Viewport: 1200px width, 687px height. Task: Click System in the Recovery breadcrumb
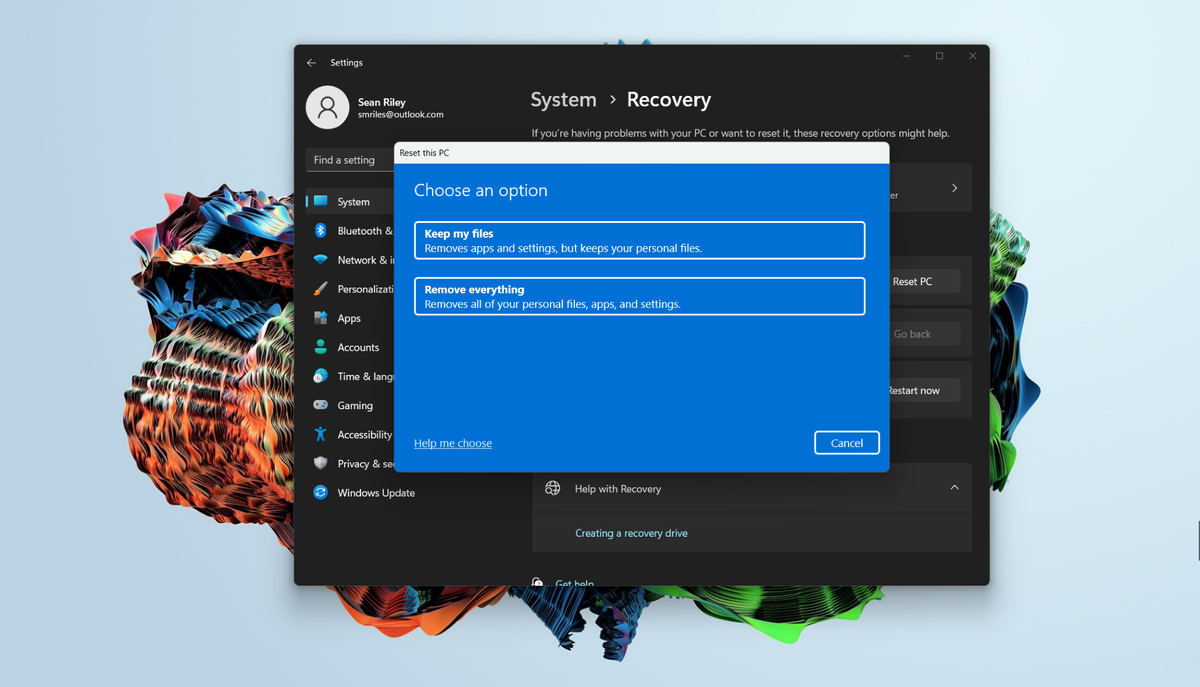563,99
